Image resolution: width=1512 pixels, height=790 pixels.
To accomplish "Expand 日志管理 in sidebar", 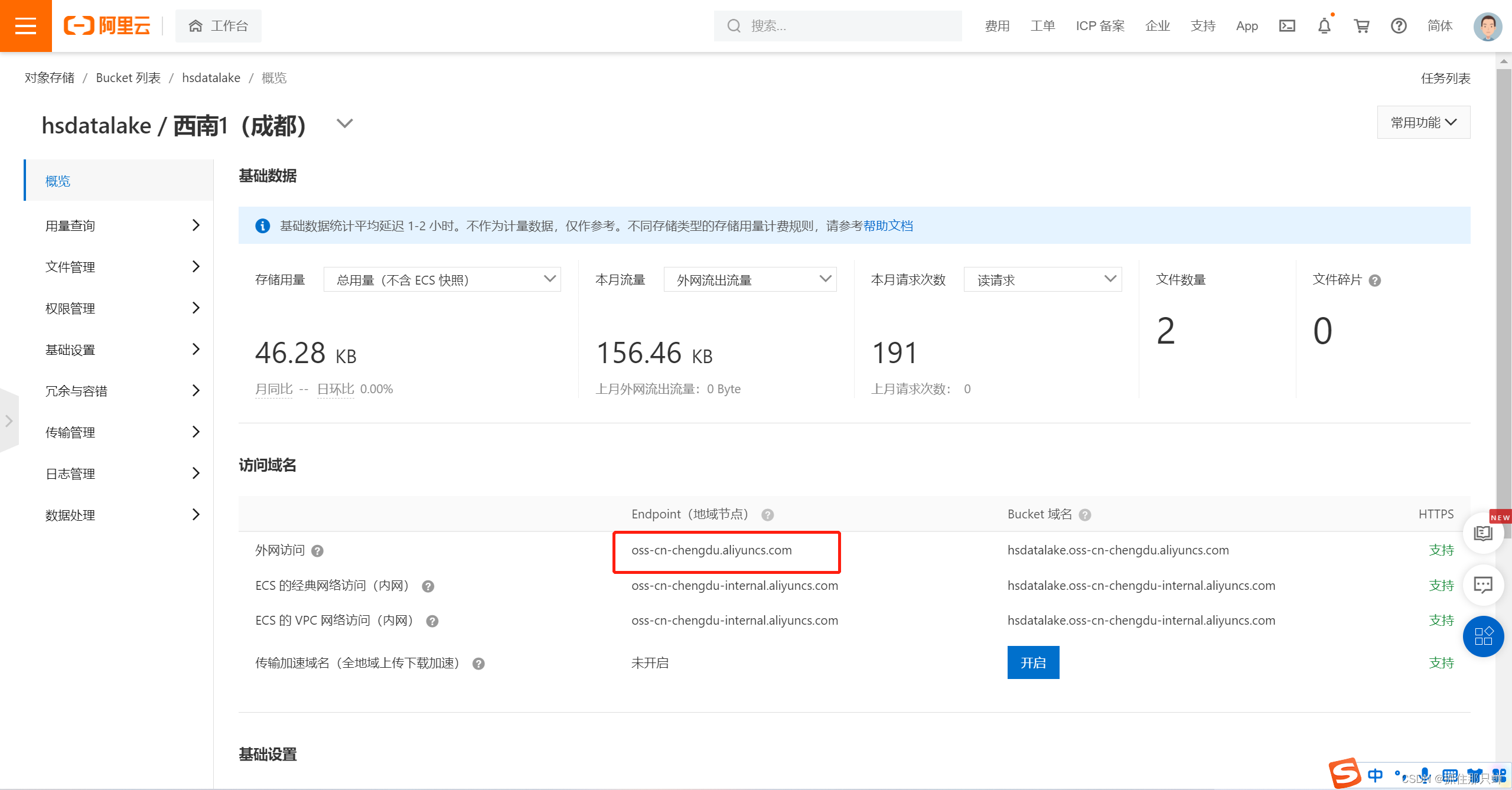I will click(x=119, y=474).
